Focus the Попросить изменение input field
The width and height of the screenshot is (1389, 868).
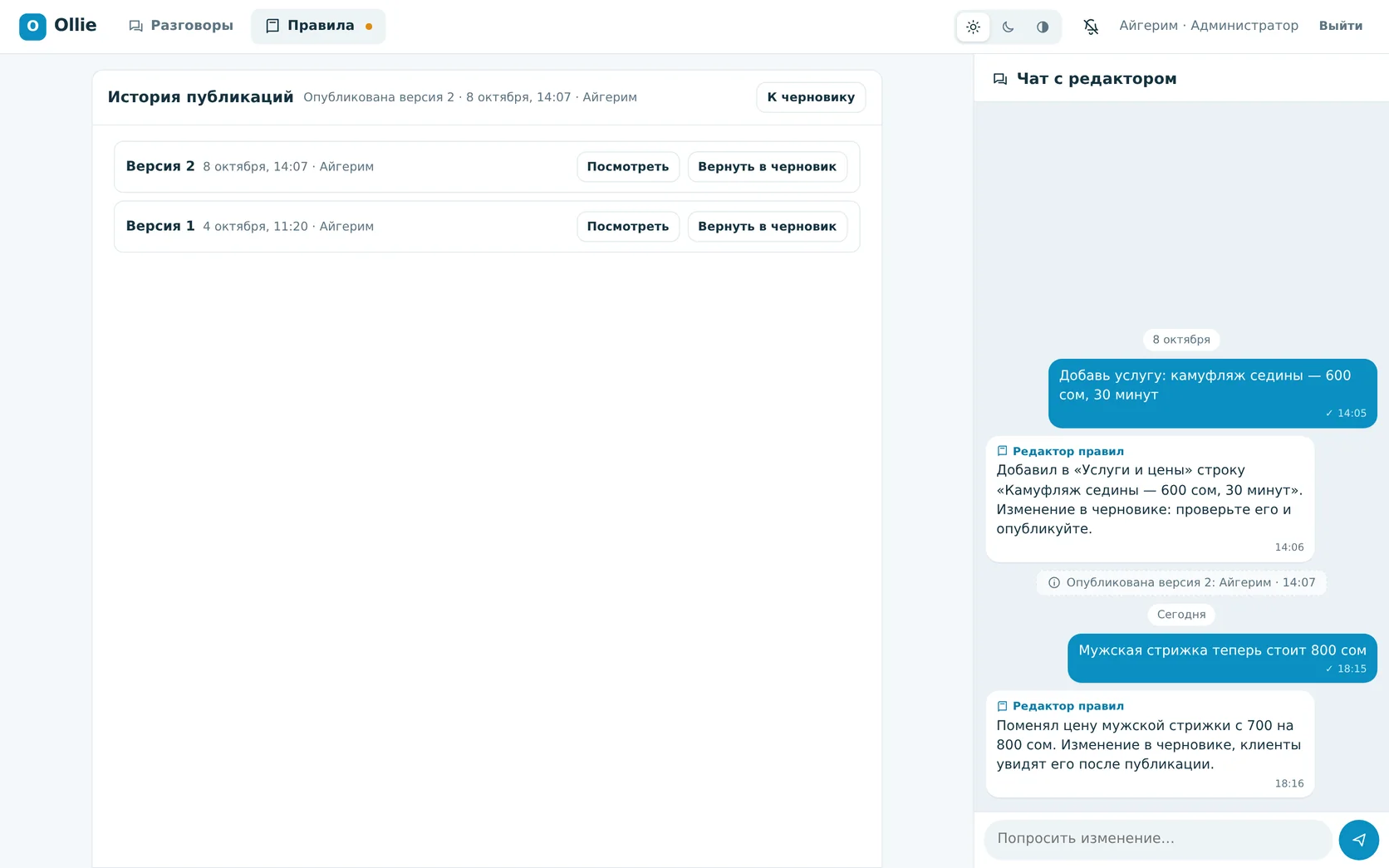1158,839
